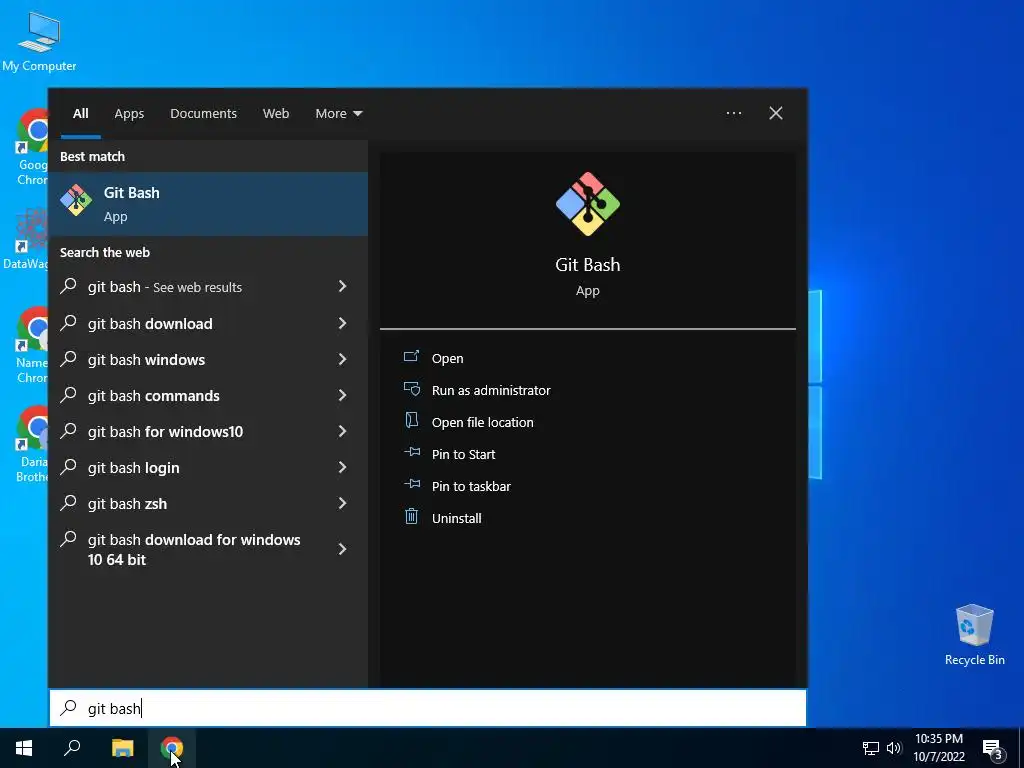Select the My Computer desktop icon
Screen dimensions: 1024x768
(39, 41)
